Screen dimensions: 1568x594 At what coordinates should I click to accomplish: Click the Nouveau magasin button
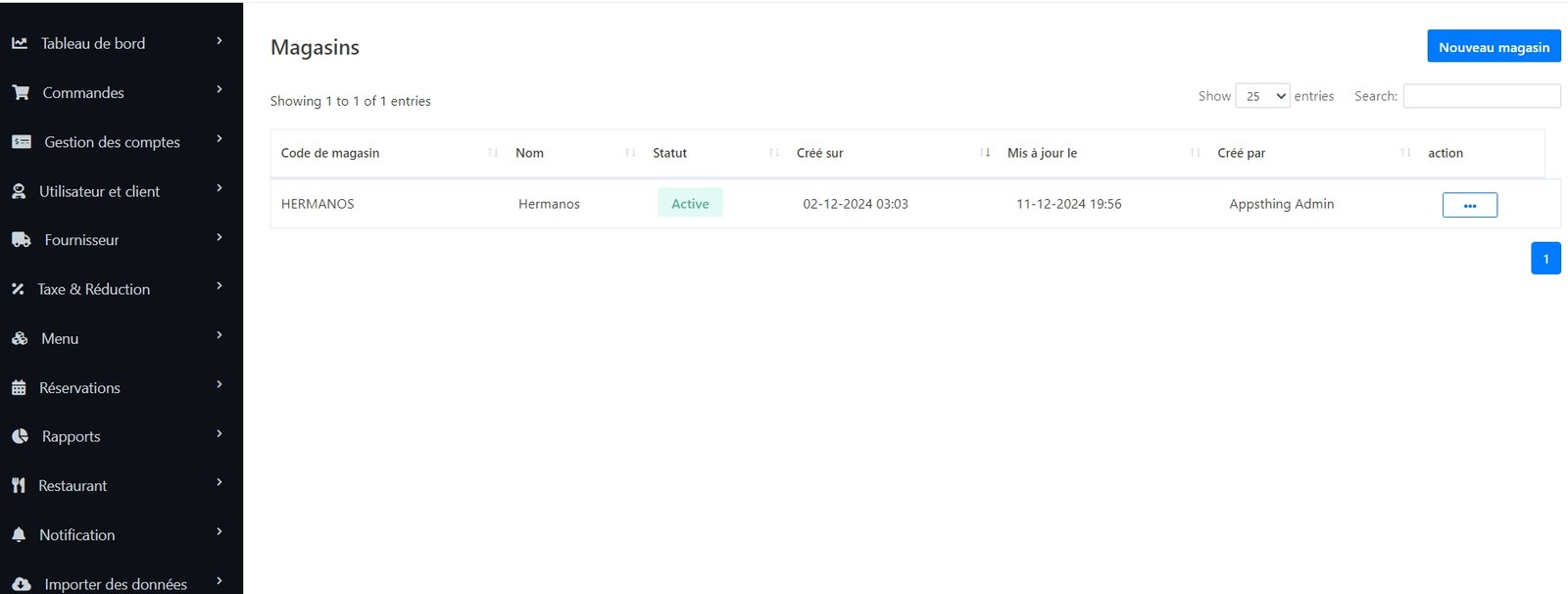click(1494, 47)
